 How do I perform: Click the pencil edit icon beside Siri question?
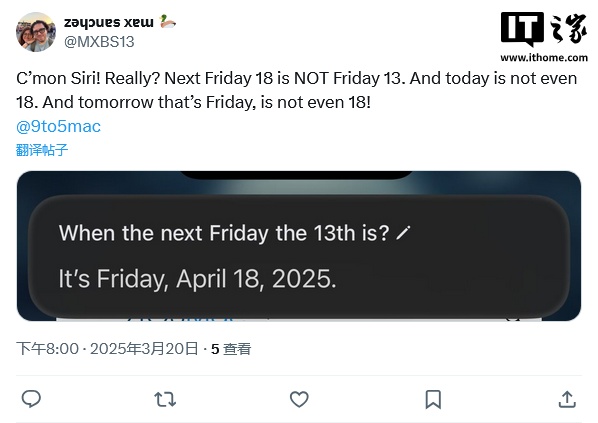pos(403,233)
